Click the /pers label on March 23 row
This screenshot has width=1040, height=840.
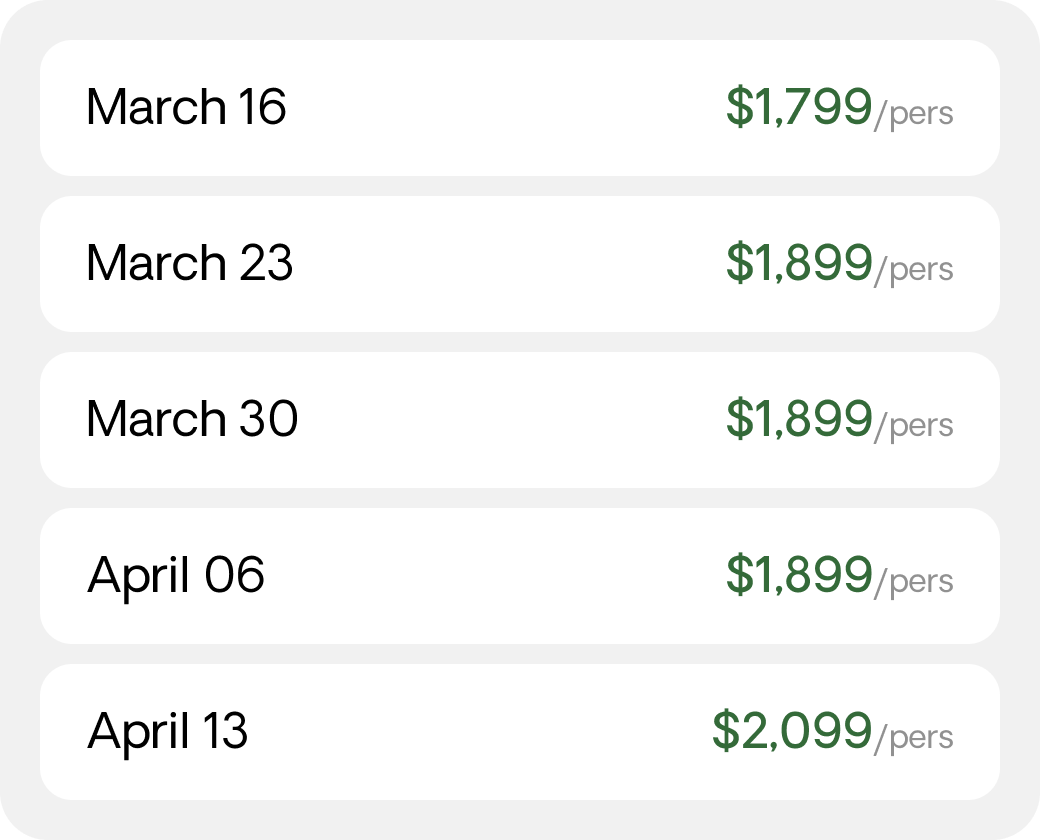(x=913, y=270)
